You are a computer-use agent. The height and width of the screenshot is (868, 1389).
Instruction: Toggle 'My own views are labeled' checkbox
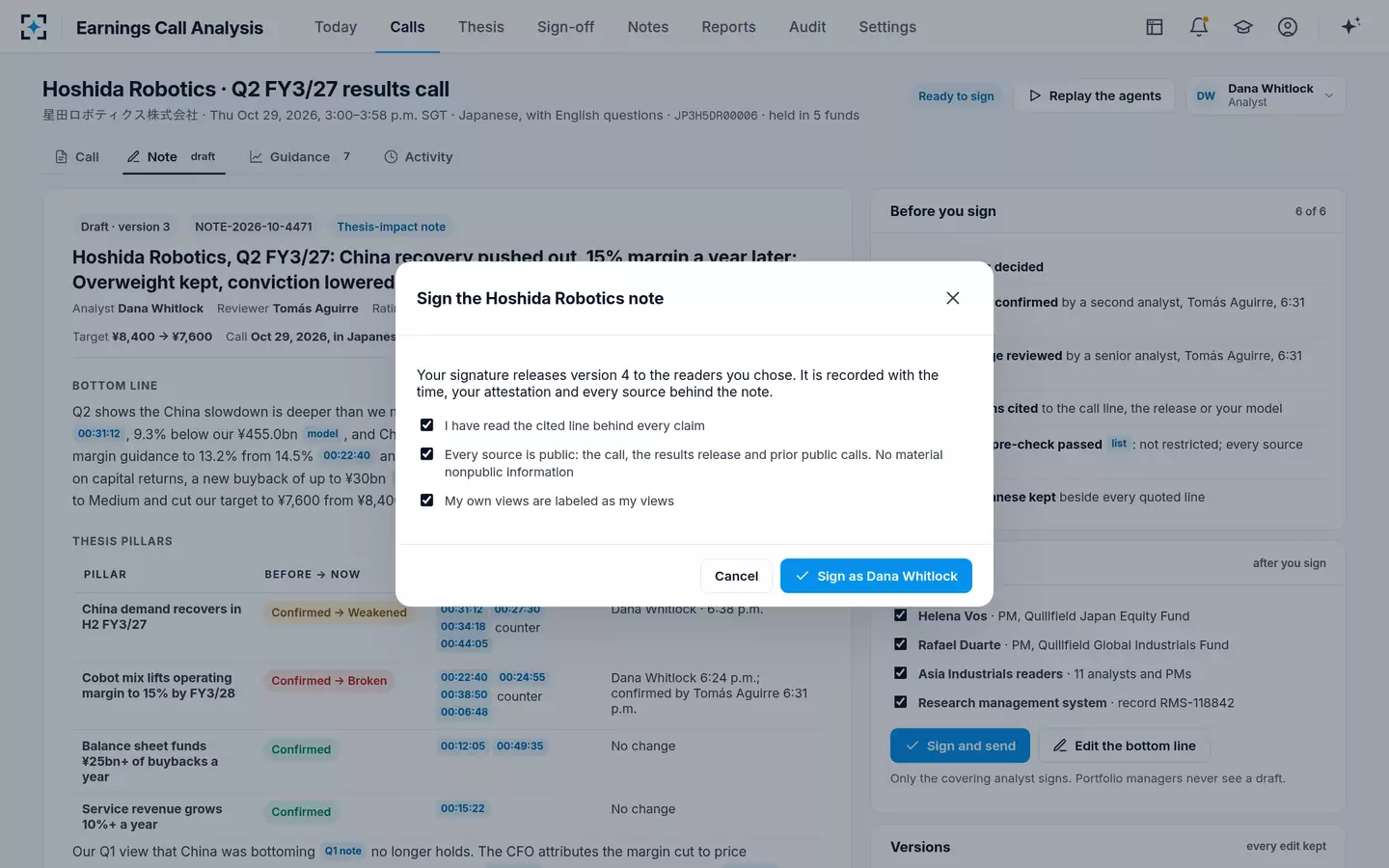(426, 501)
